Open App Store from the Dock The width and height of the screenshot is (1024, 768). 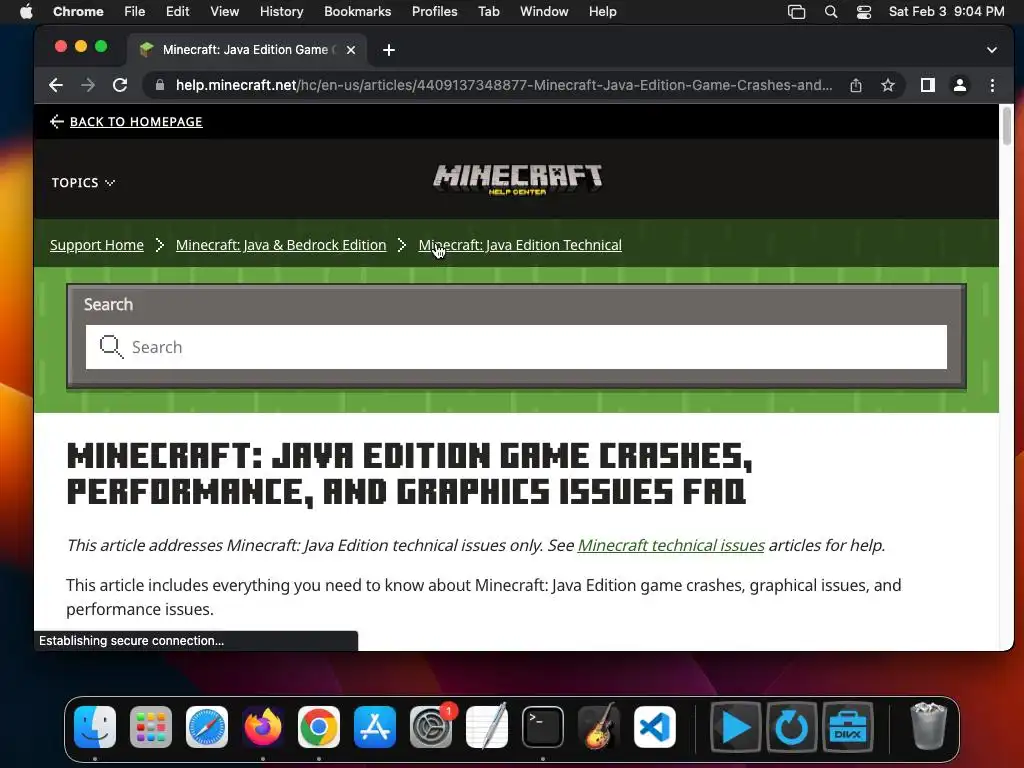375,727
